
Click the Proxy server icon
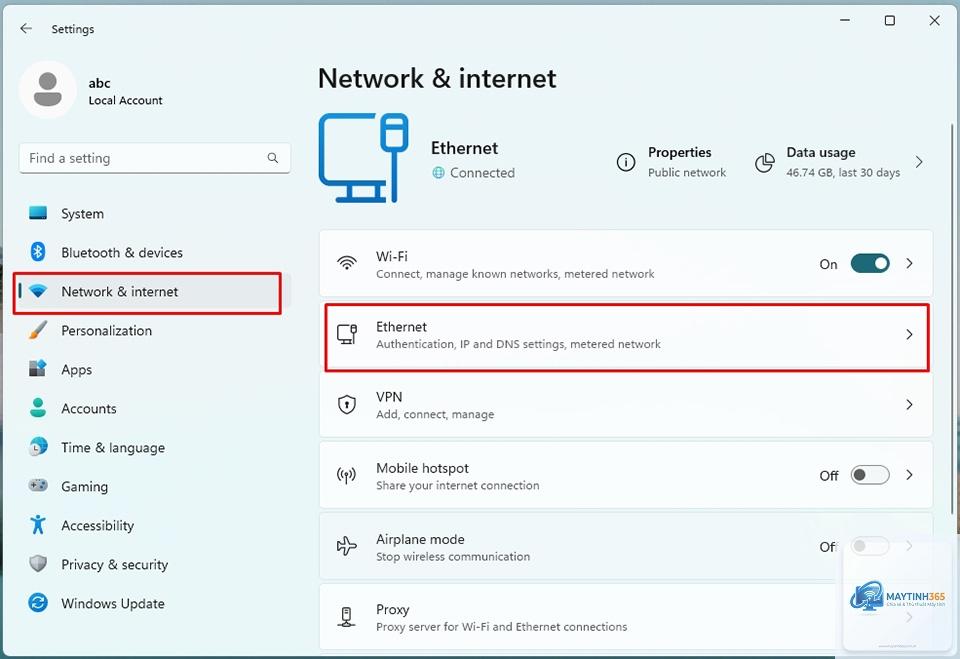pos(347,617)
